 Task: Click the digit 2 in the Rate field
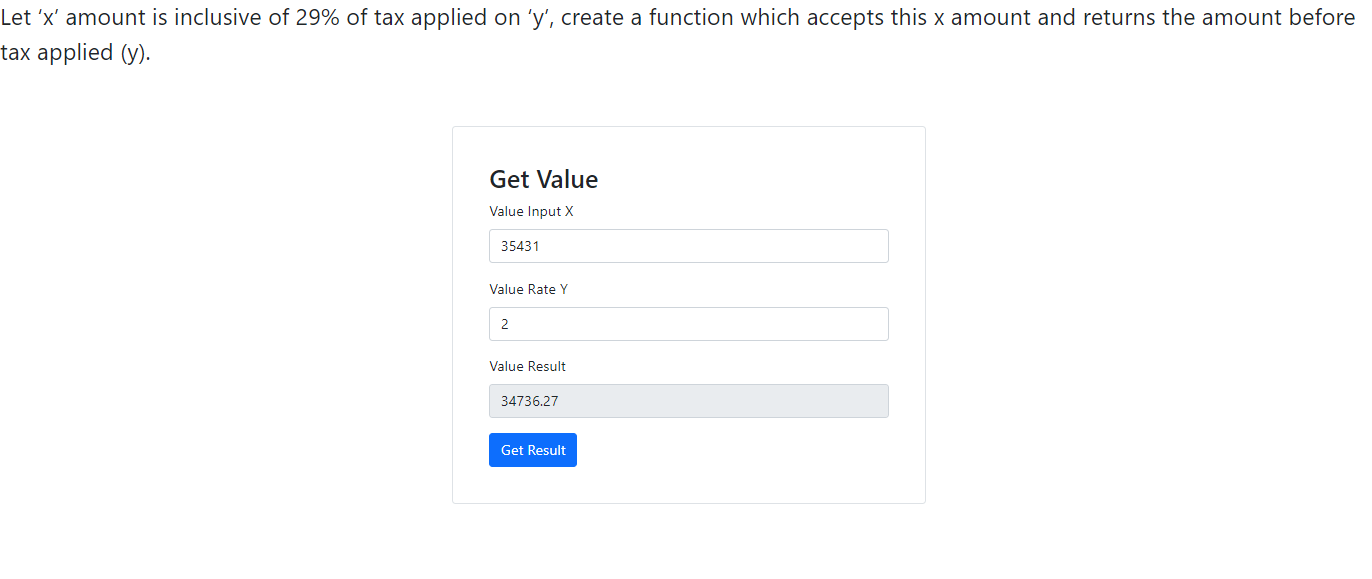[505, 324]
